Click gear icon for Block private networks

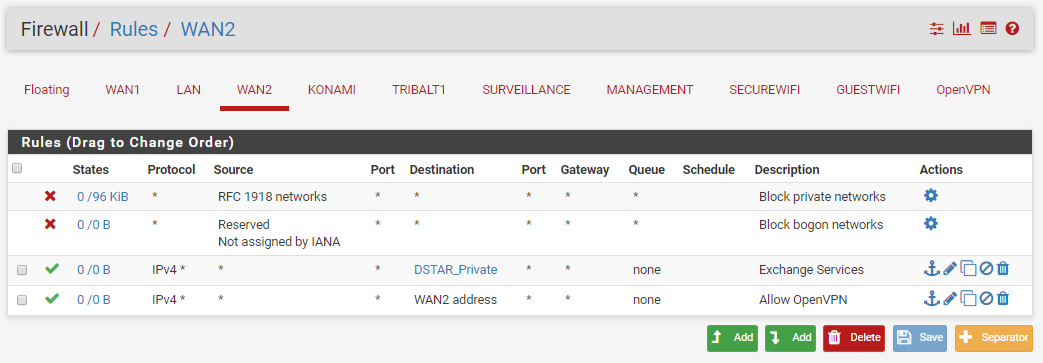(931, 195)
